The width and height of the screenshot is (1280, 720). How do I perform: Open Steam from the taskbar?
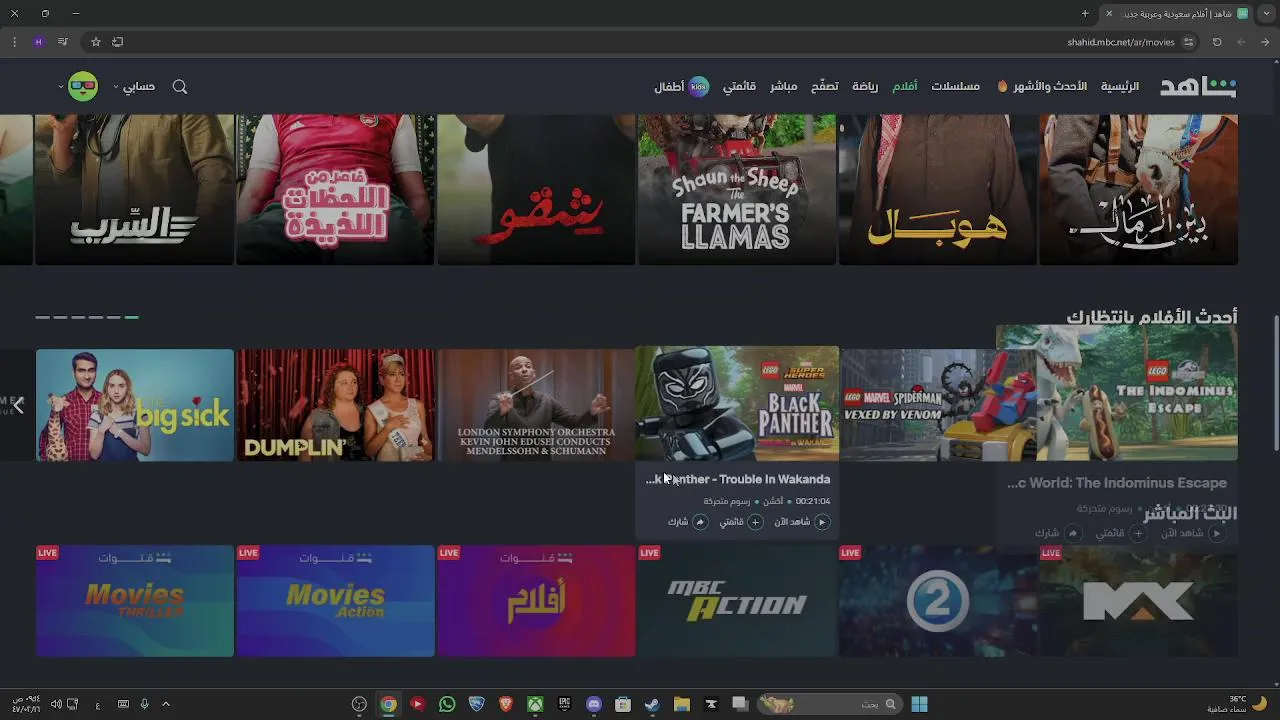pos(652,704)
